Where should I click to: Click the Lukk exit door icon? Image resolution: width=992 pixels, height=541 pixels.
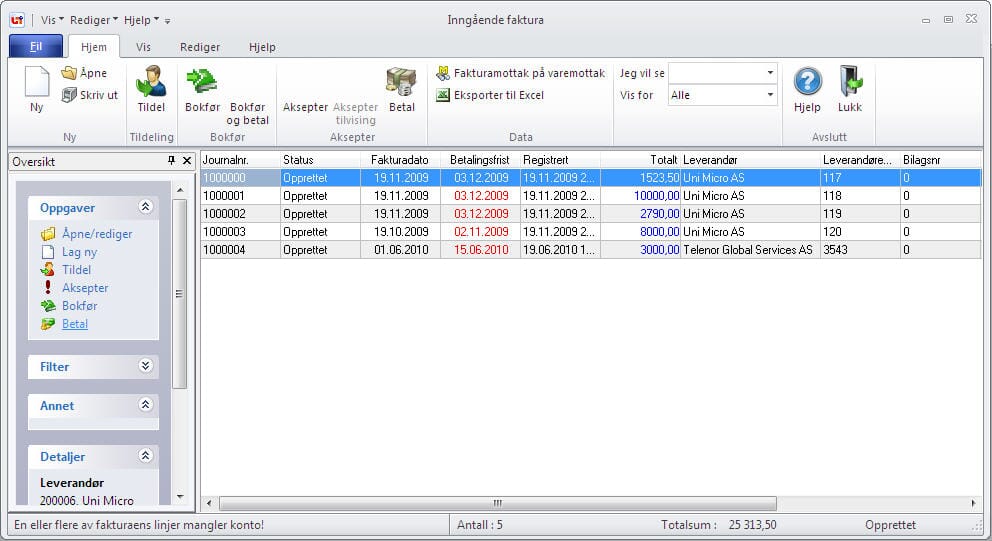(x=850, y=84)
